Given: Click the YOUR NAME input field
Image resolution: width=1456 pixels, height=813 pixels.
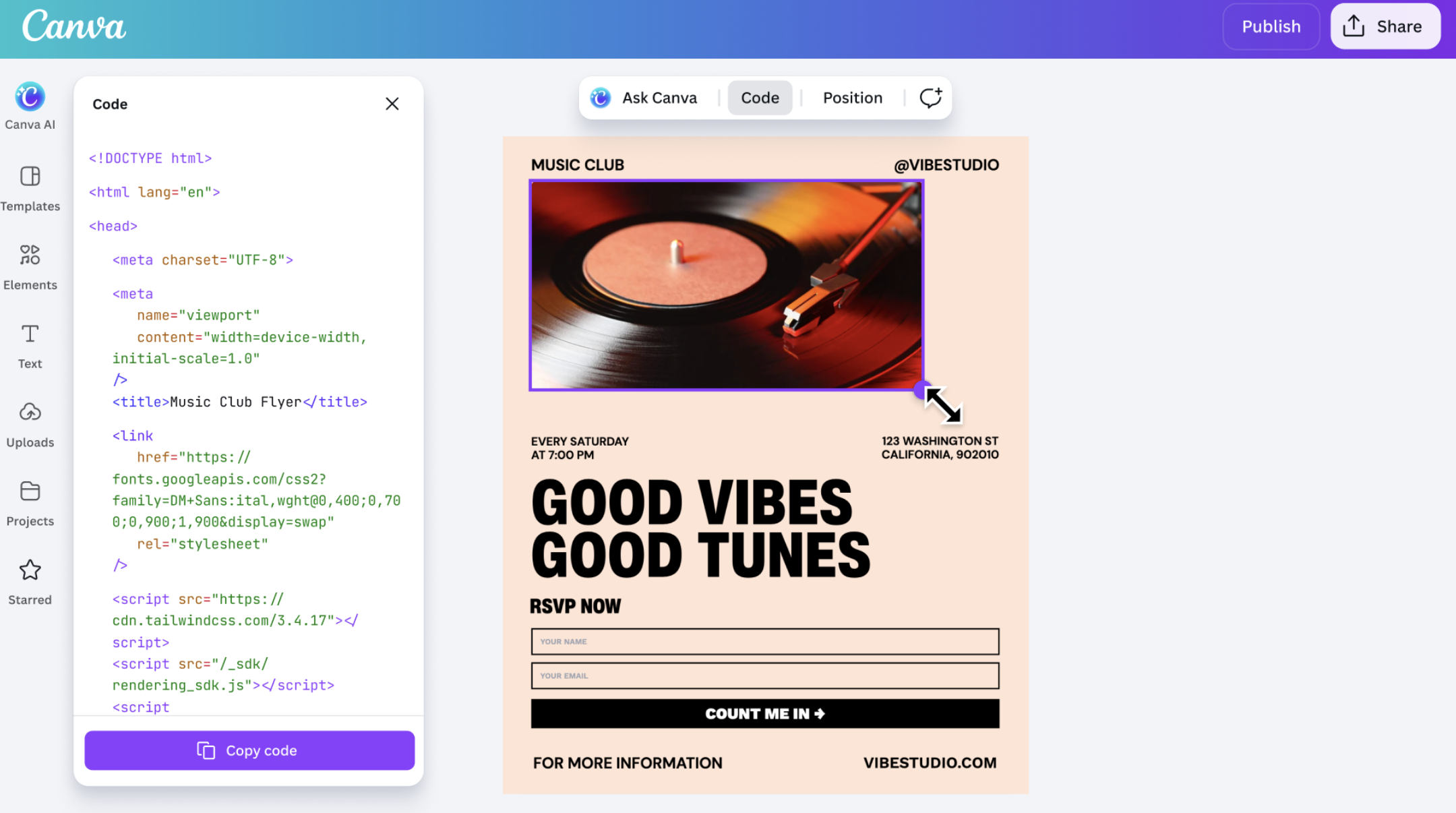Looking at the screenshot, I should click(x=764, y=642).
